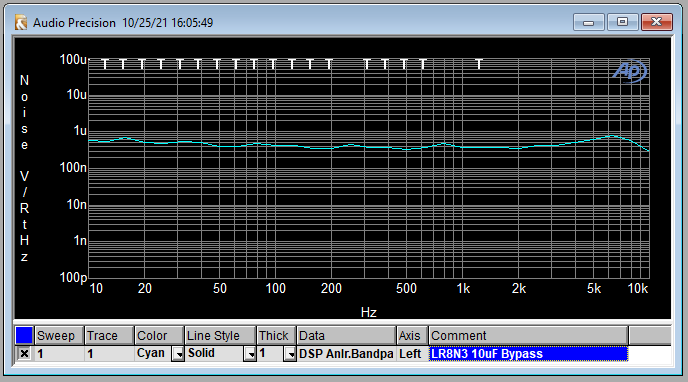Click the 500 Hz x-axis label
This screenshot has width=688, height=382.
point(406,289)
